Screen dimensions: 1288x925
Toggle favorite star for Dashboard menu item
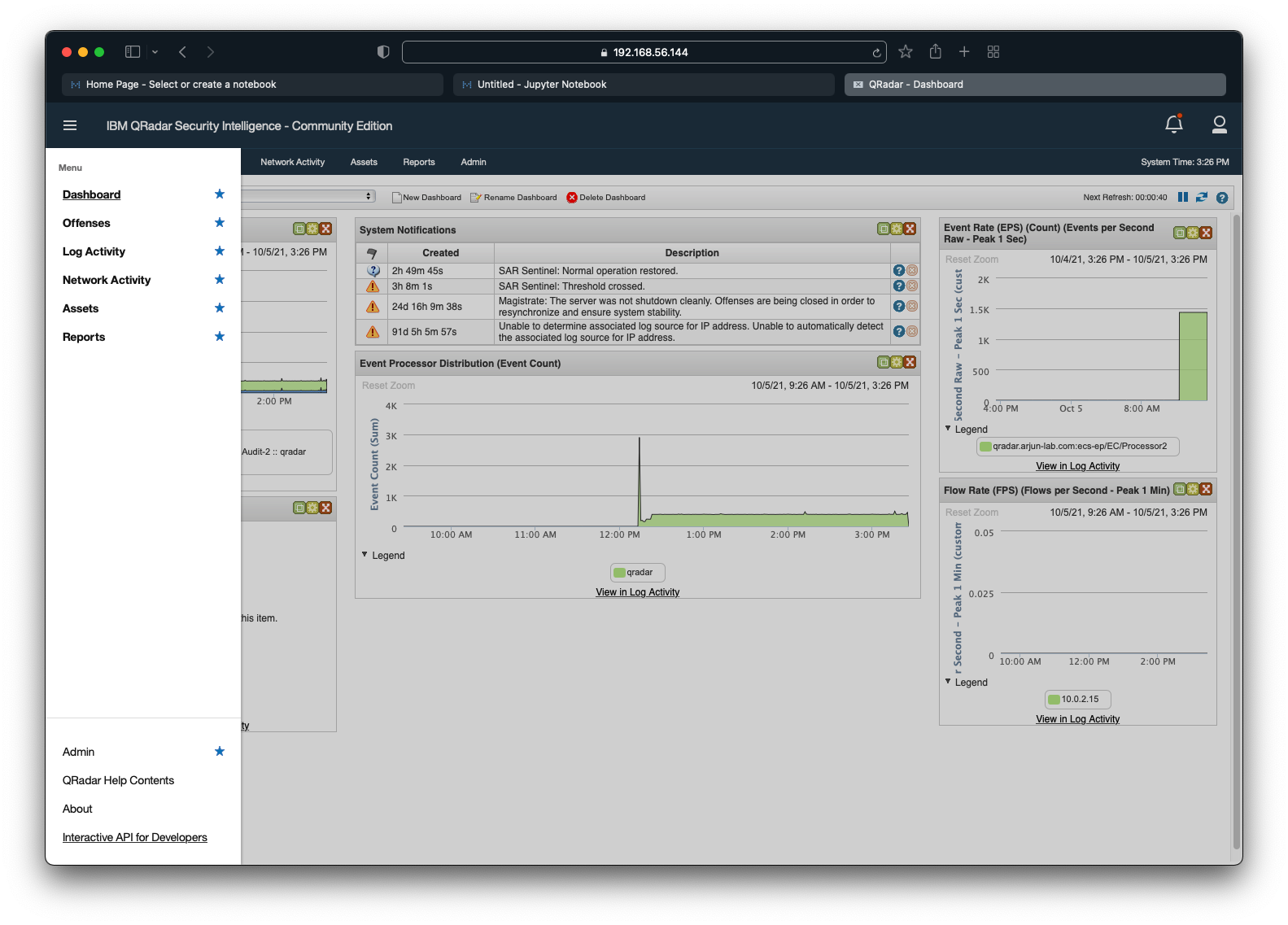point(219,194)
